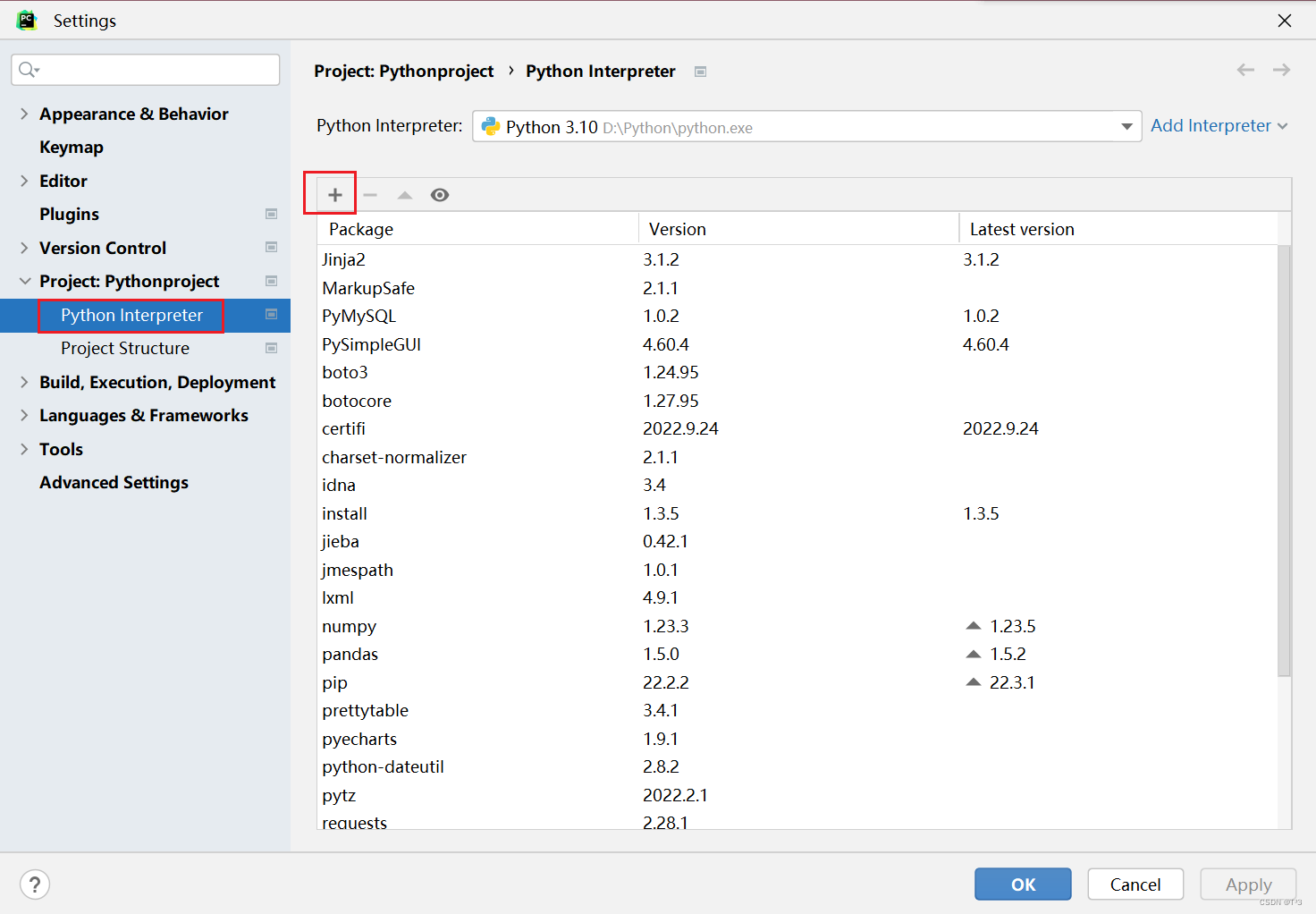
Task: Expand the Version Control section
Action: point(24,248)
